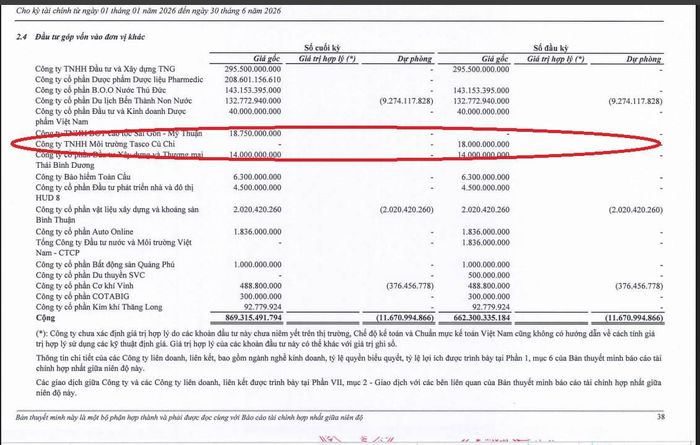Select "Công ty cổ phần Du thuyền SVC" row label

click(x=90, y=275)
